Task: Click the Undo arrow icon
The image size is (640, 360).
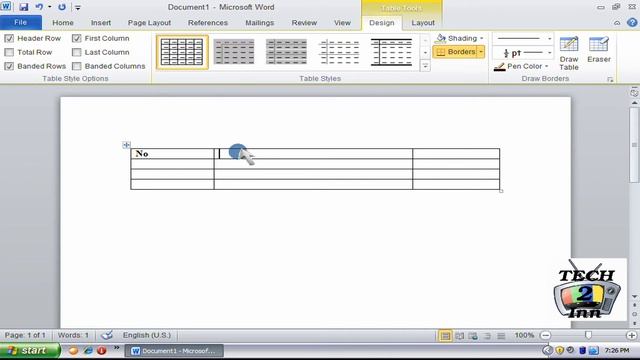Action: (x=39, y=7)
